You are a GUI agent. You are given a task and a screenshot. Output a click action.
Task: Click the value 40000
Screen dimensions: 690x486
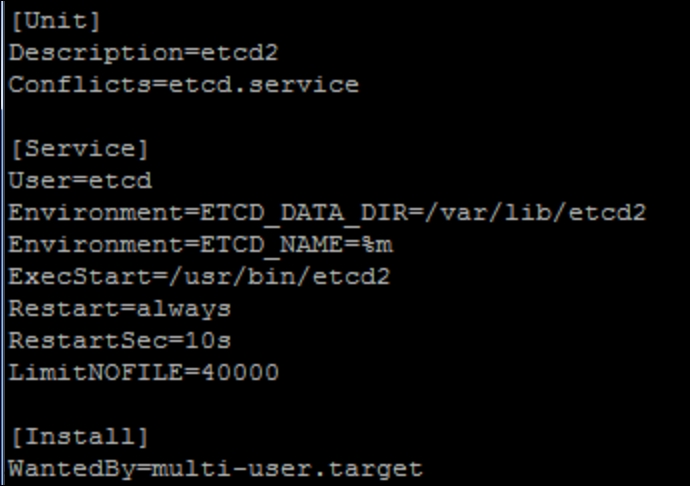(240, 372)
